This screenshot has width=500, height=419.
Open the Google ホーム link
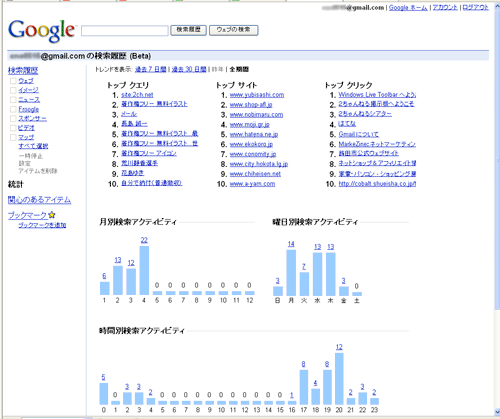click(408, 7)
